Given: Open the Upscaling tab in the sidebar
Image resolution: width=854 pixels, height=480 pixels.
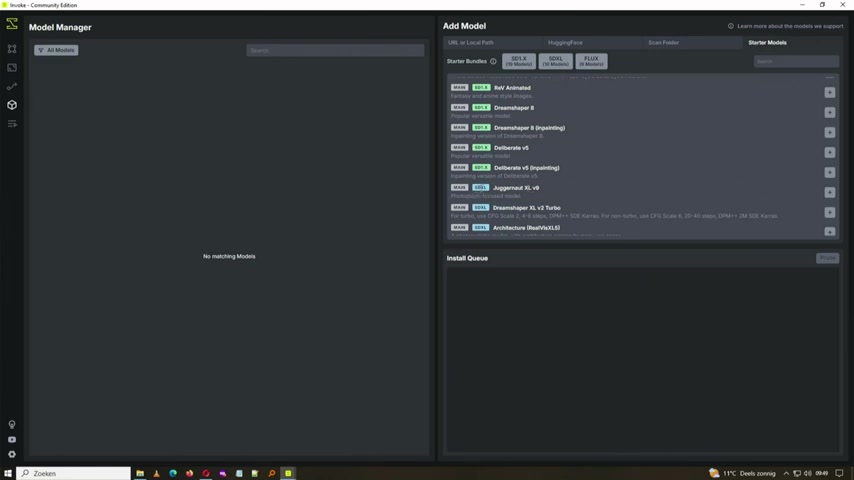Looking at the screenshot, I should (12, 68).
